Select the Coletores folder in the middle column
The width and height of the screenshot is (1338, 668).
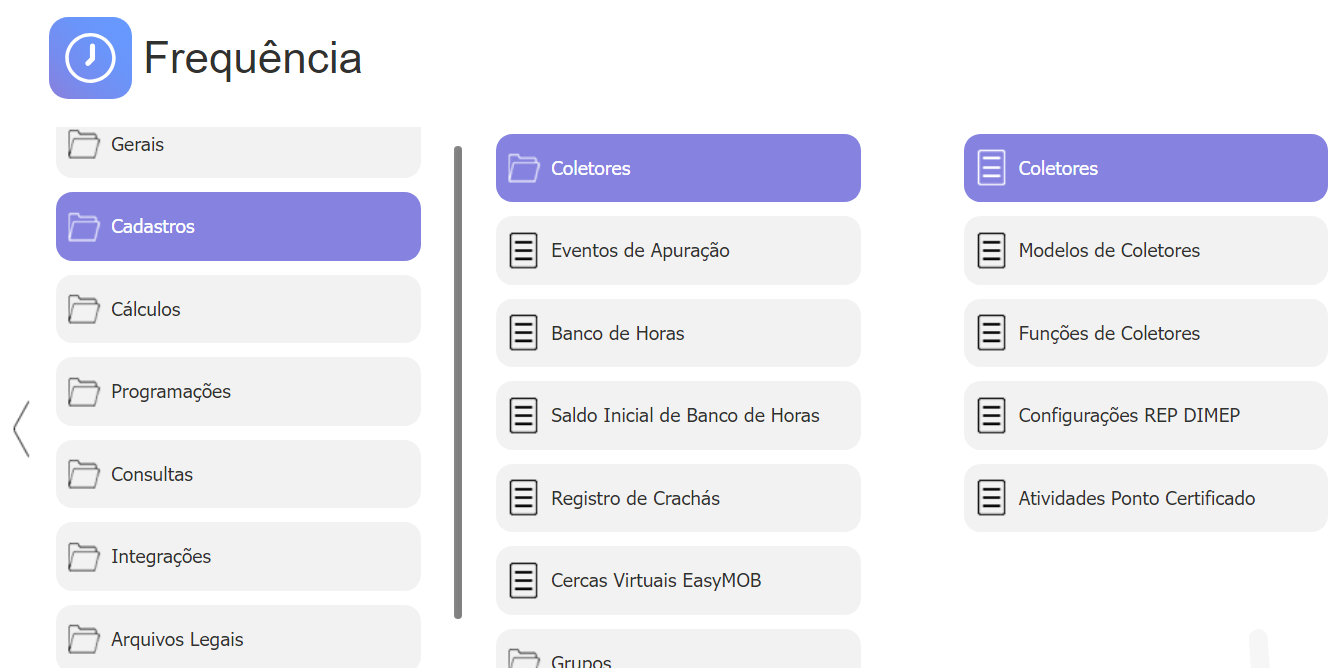[678, 168]
